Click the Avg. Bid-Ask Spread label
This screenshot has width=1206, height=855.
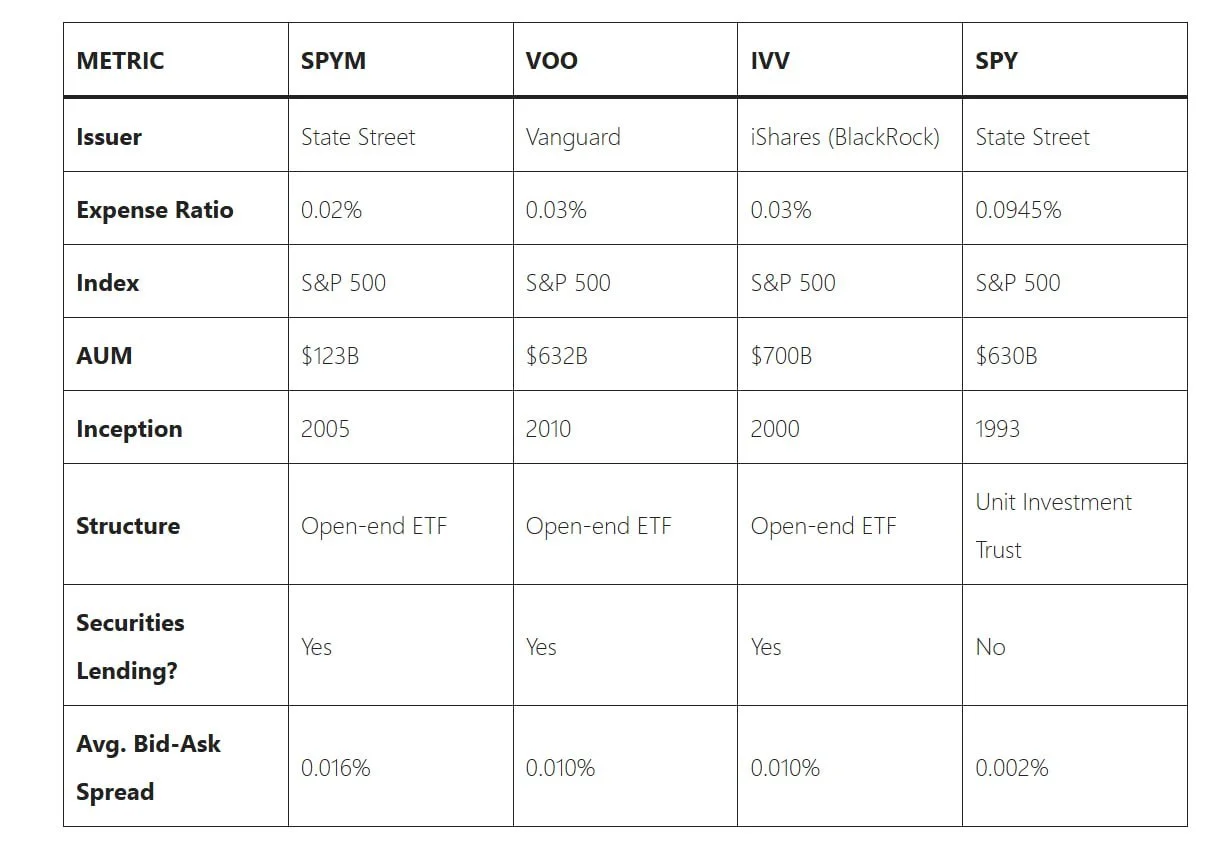click(148, 767)
